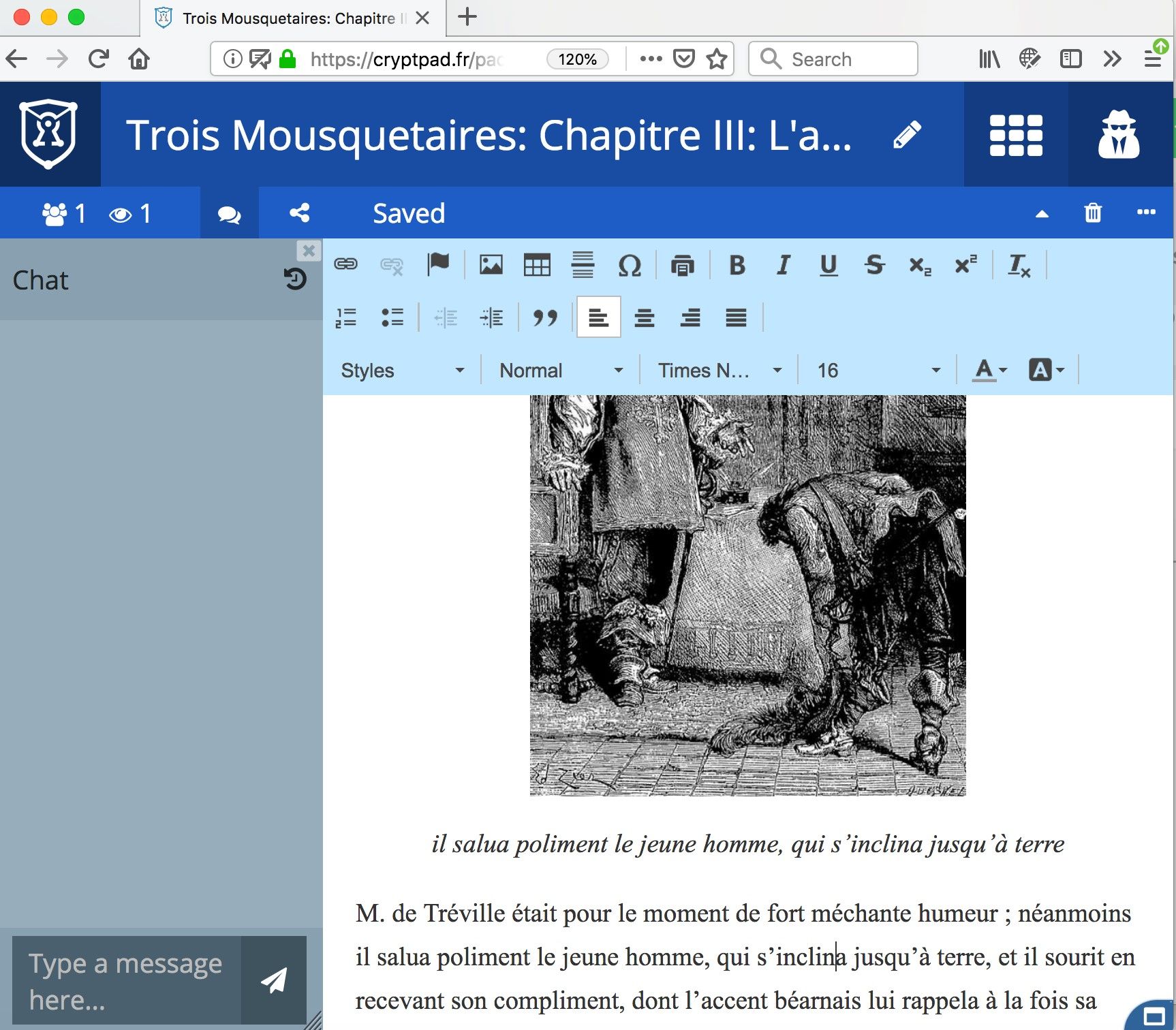Viewport: 1176px width, 1030px height.
Task: Open the font size 16 dropdown
Action: click(878, 370)
